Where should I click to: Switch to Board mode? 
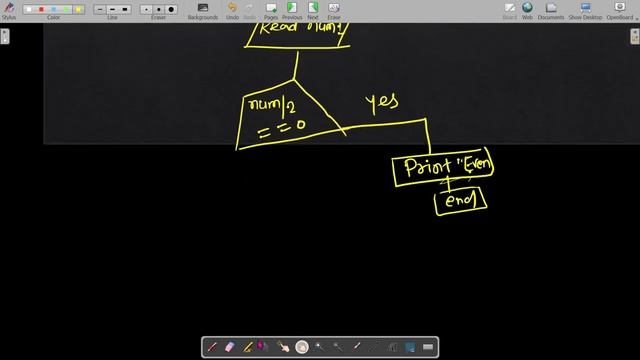(509, 11)
